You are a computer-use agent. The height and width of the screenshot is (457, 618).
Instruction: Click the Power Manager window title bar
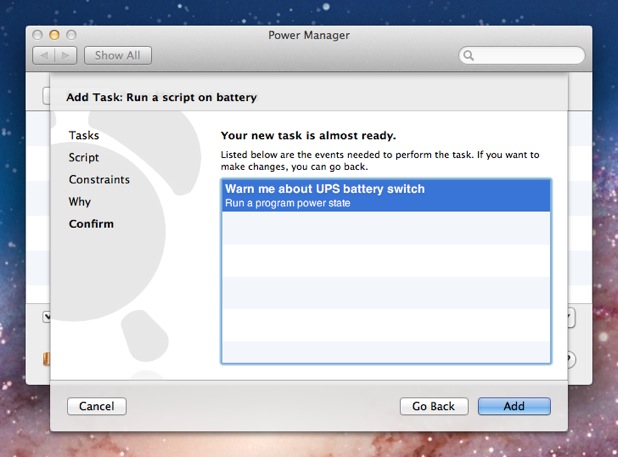point(308,35)
